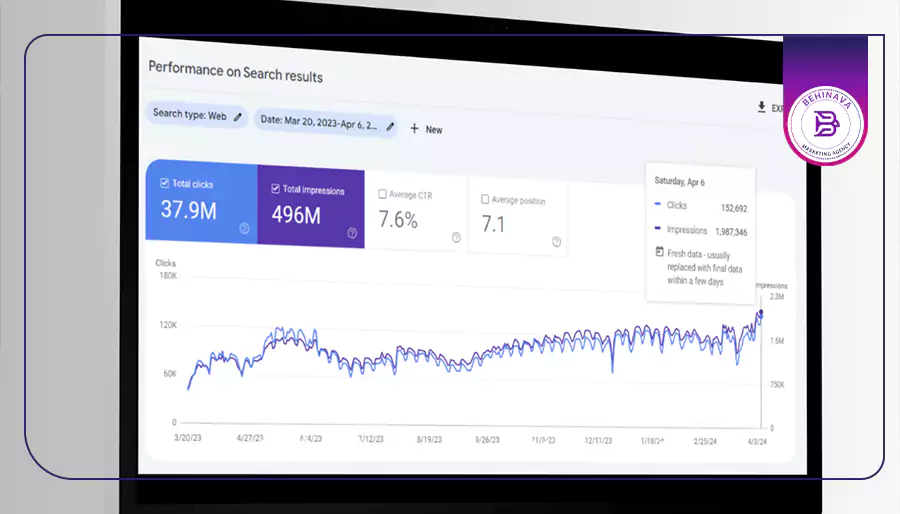
Task: Enable the Average CTR checkbox
Action: pyautogui.click(x=383, y=194)
